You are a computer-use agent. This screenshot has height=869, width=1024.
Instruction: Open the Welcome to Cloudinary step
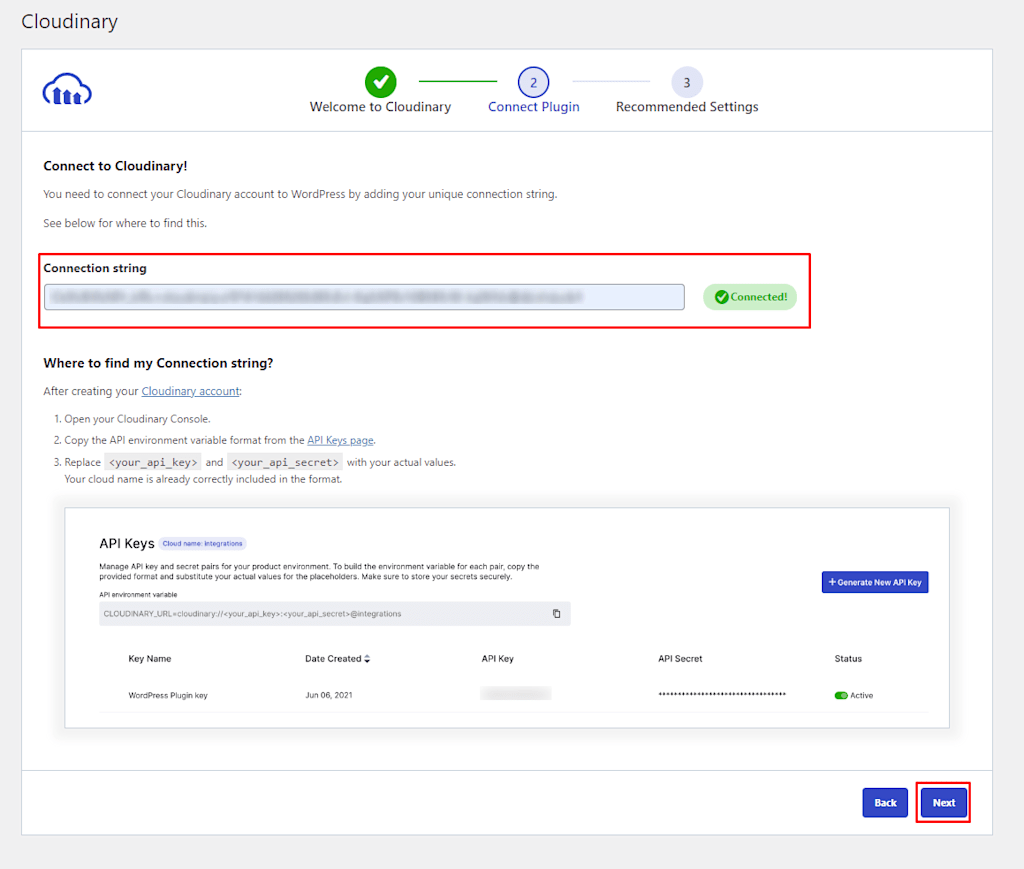[x=380, y=106]
